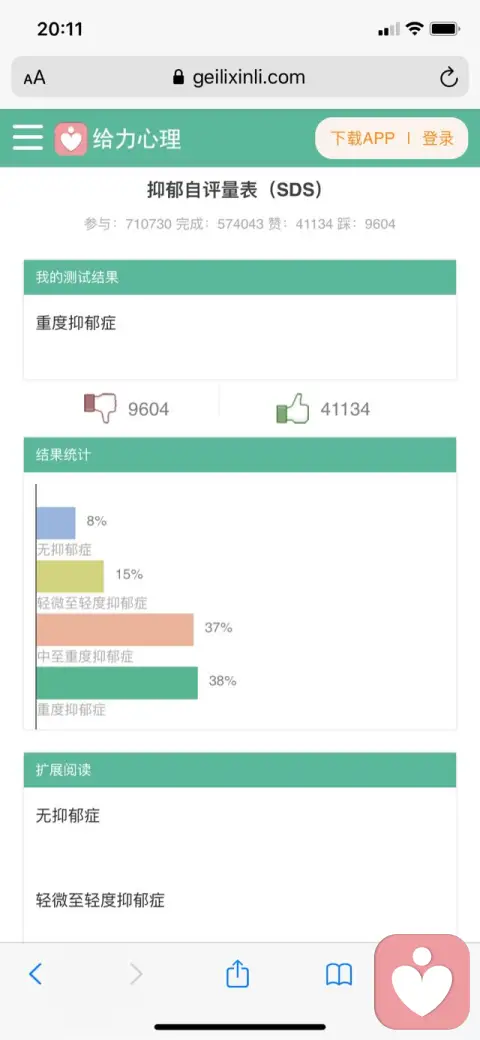Open the AA reader text-size menu
The height and width of the screenshot is (1040, 480).
coord(34,78)
